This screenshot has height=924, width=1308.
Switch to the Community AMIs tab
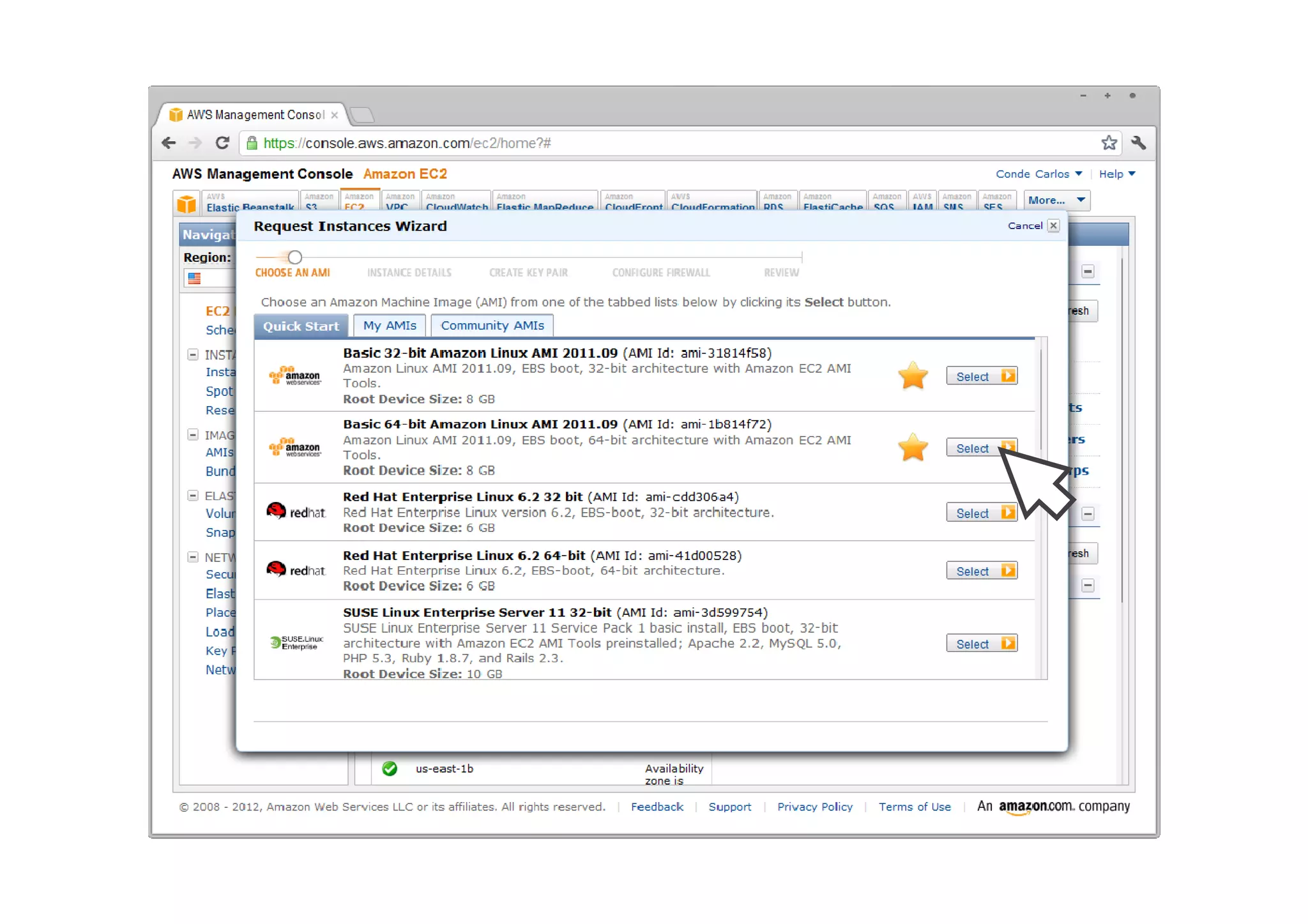[x=492, y=326]
